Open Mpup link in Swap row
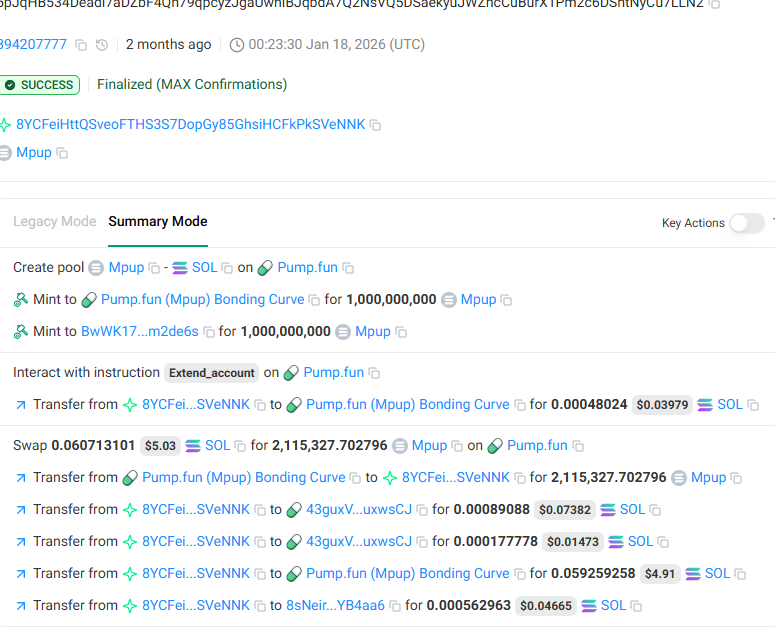This screenshot has width=775, height=640. pos(430,446)
